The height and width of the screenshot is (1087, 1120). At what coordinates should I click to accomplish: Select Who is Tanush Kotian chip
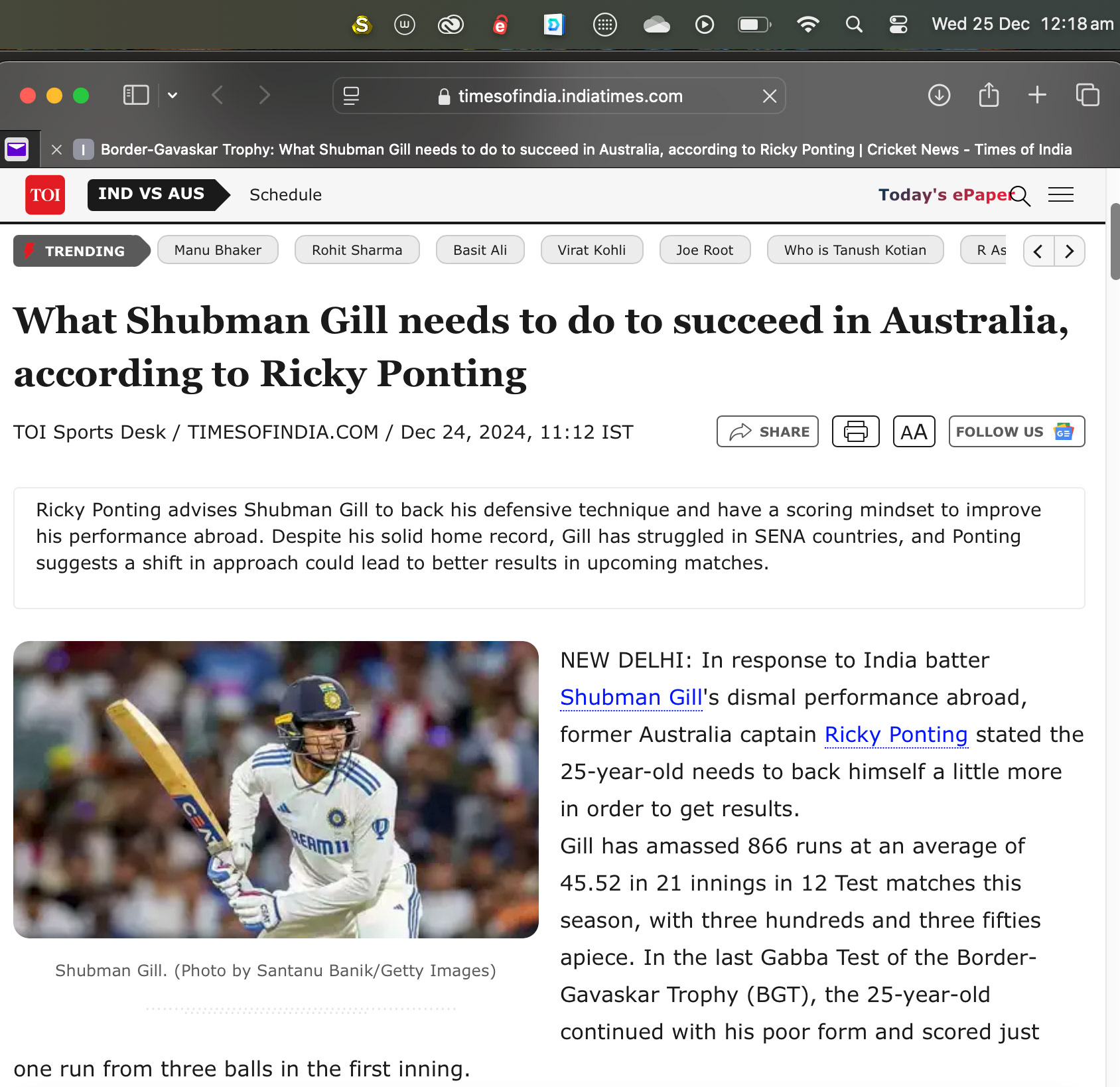(x=855, y=250)
